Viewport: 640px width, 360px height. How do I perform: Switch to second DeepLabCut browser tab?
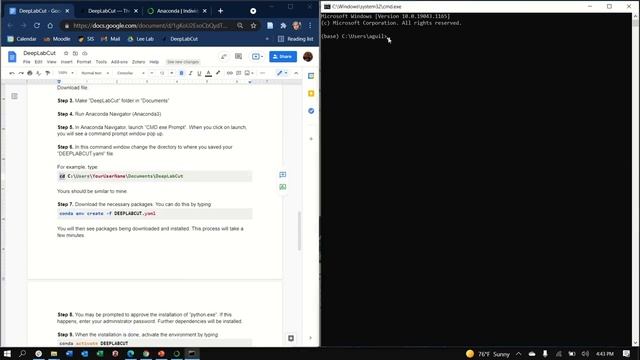(109, 11)
